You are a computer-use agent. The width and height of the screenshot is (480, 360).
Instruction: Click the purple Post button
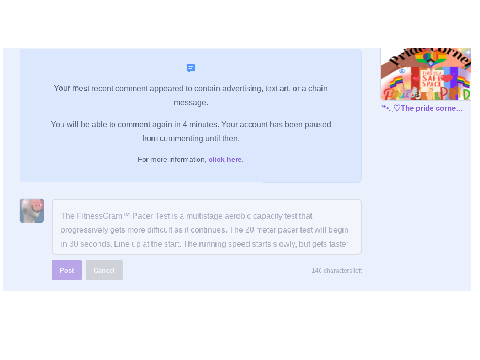pos(67,270)
